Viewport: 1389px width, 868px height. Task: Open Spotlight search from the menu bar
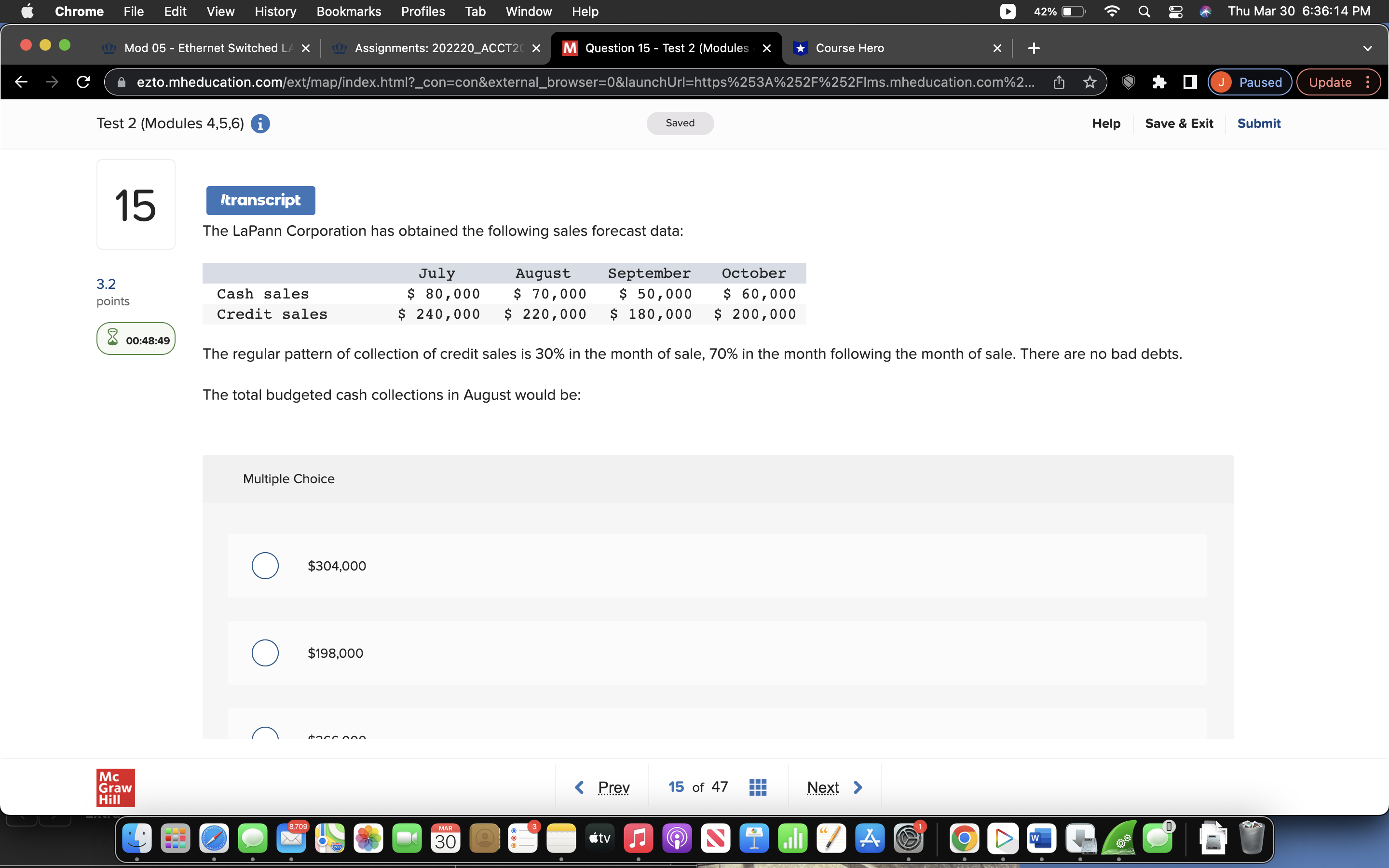click(x=1144, y=11)
